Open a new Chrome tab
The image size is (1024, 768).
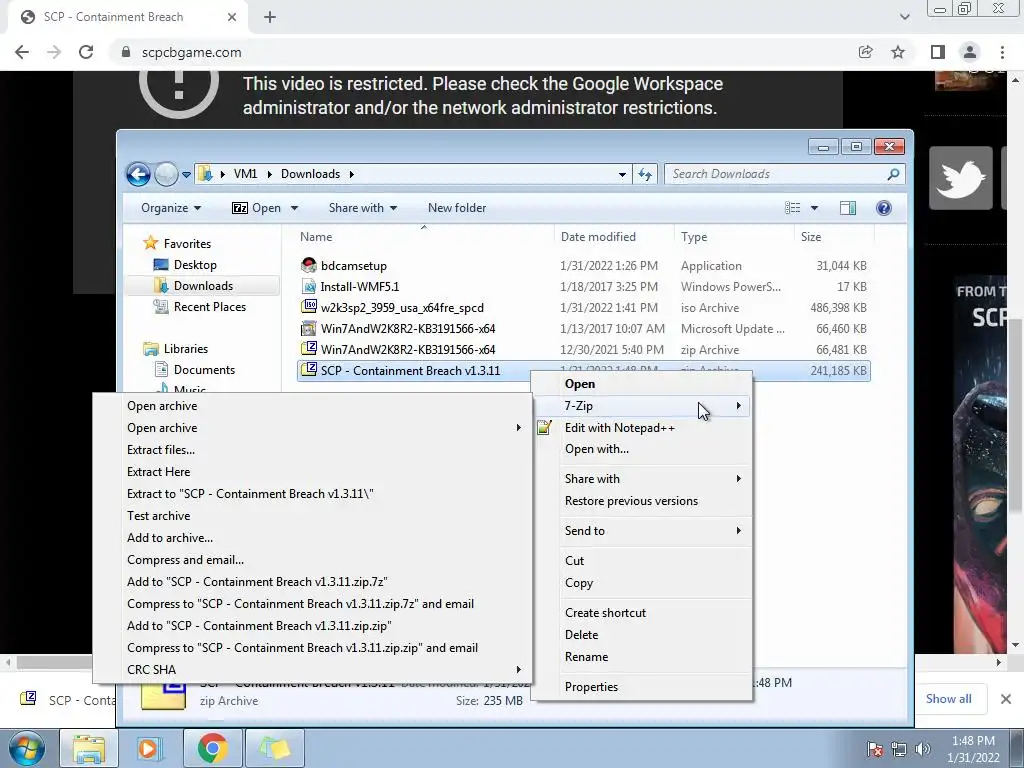270,18
